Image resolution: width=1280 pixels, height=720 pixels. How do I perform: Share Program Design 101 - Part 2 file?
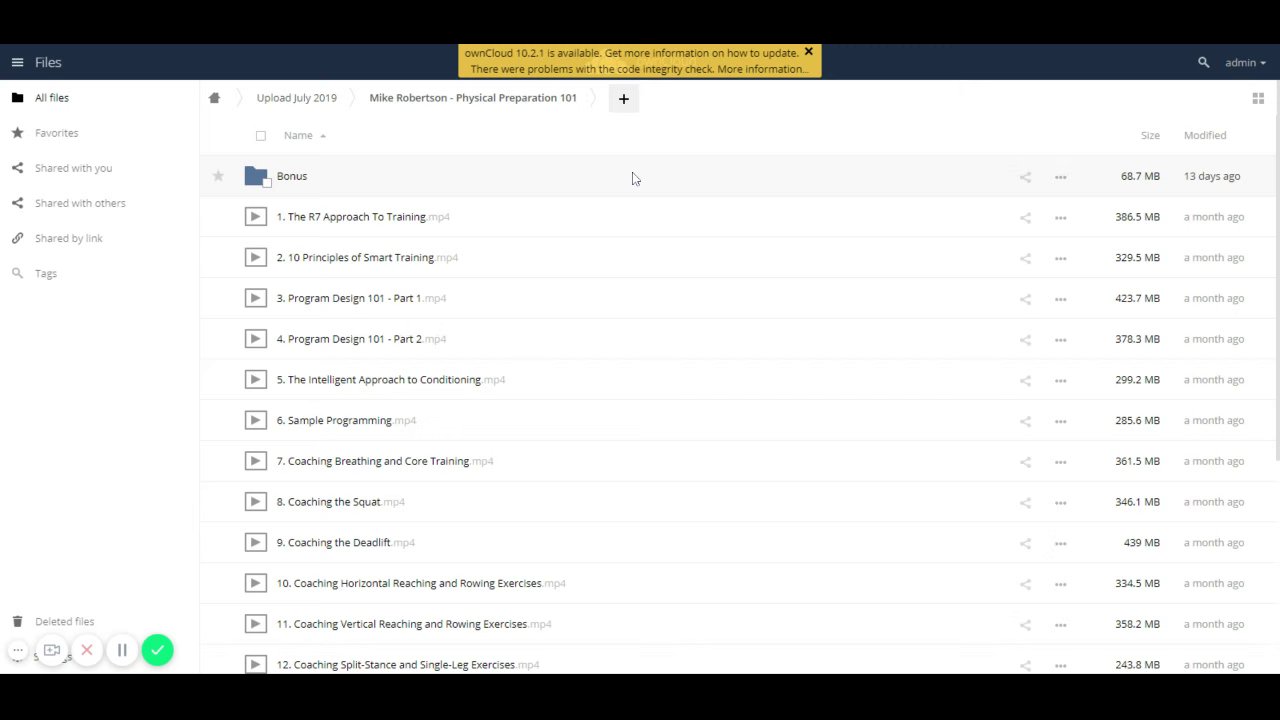[x=1025, y=340]
